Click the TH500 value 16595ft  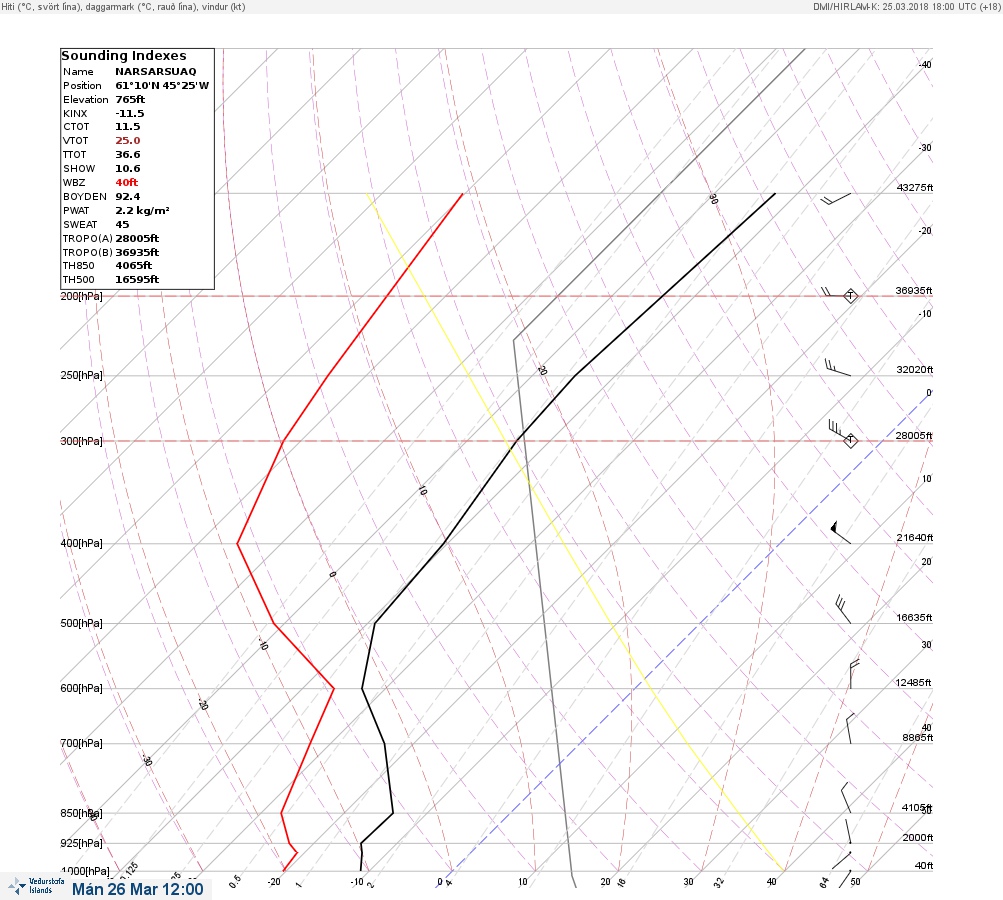[137, 280]
